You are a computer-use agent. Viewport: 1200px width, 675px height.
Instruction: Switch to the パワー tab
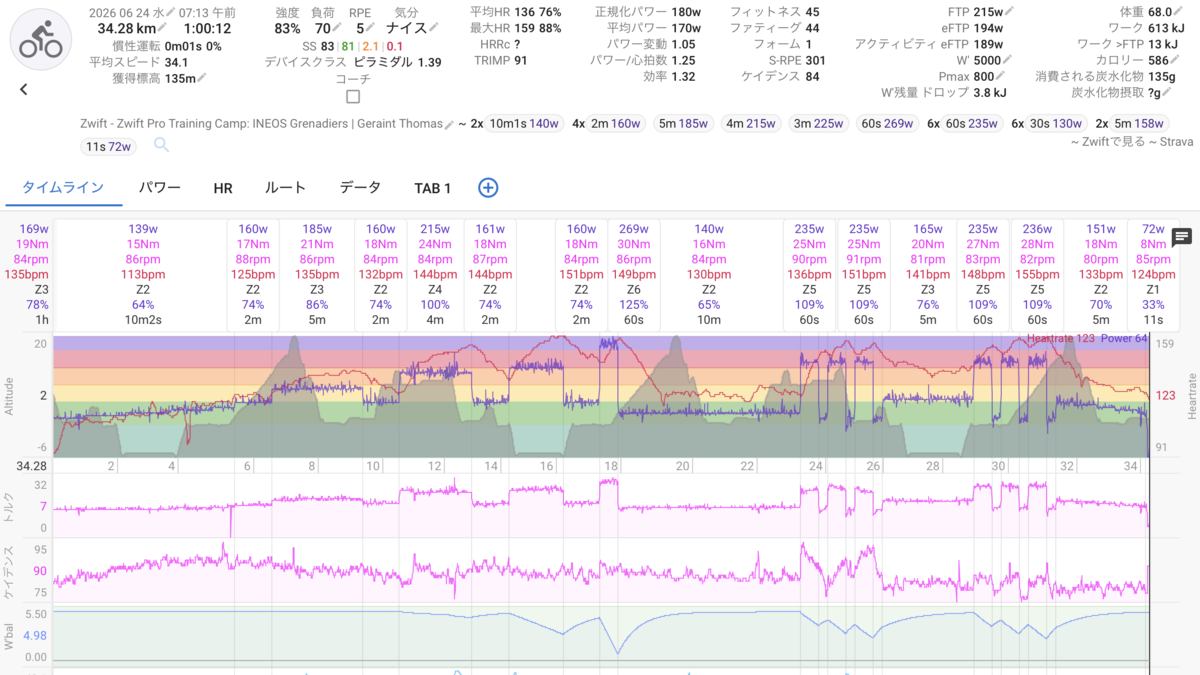coord(159,188)
